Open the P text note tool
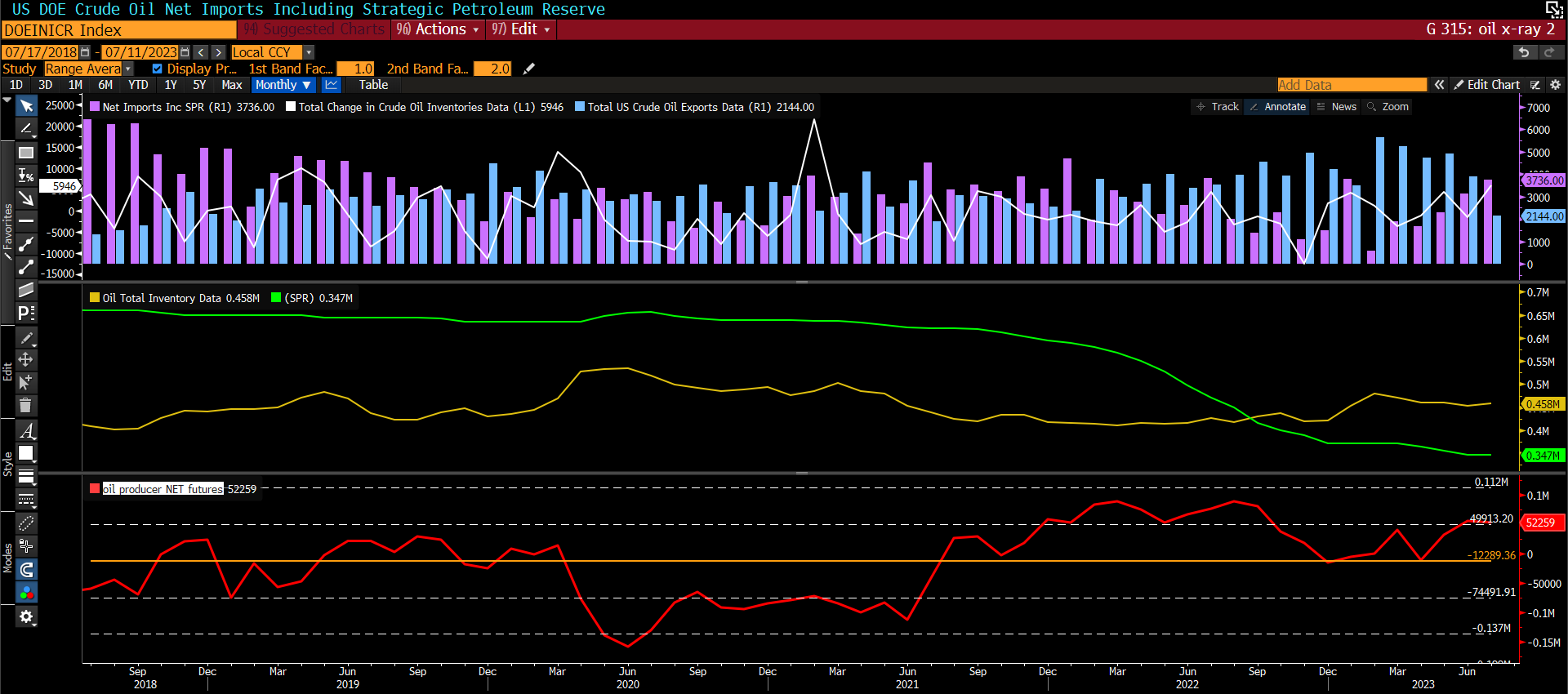The height and width of the screenshot is (694, 1568). pyautogui.click(x=26, y=313)
